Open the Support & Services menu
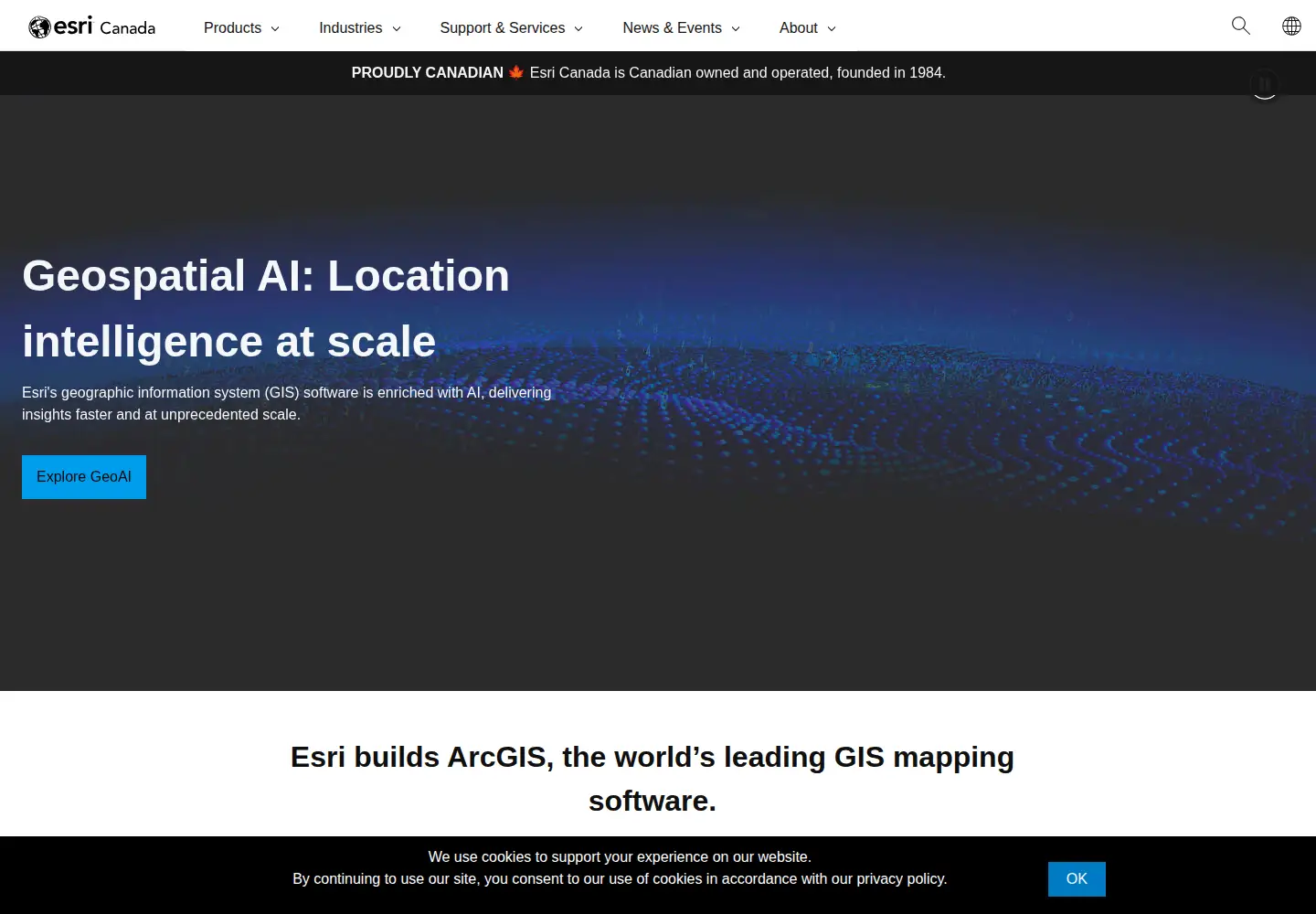Screen dimensions: 1316x914 (511, 27)
